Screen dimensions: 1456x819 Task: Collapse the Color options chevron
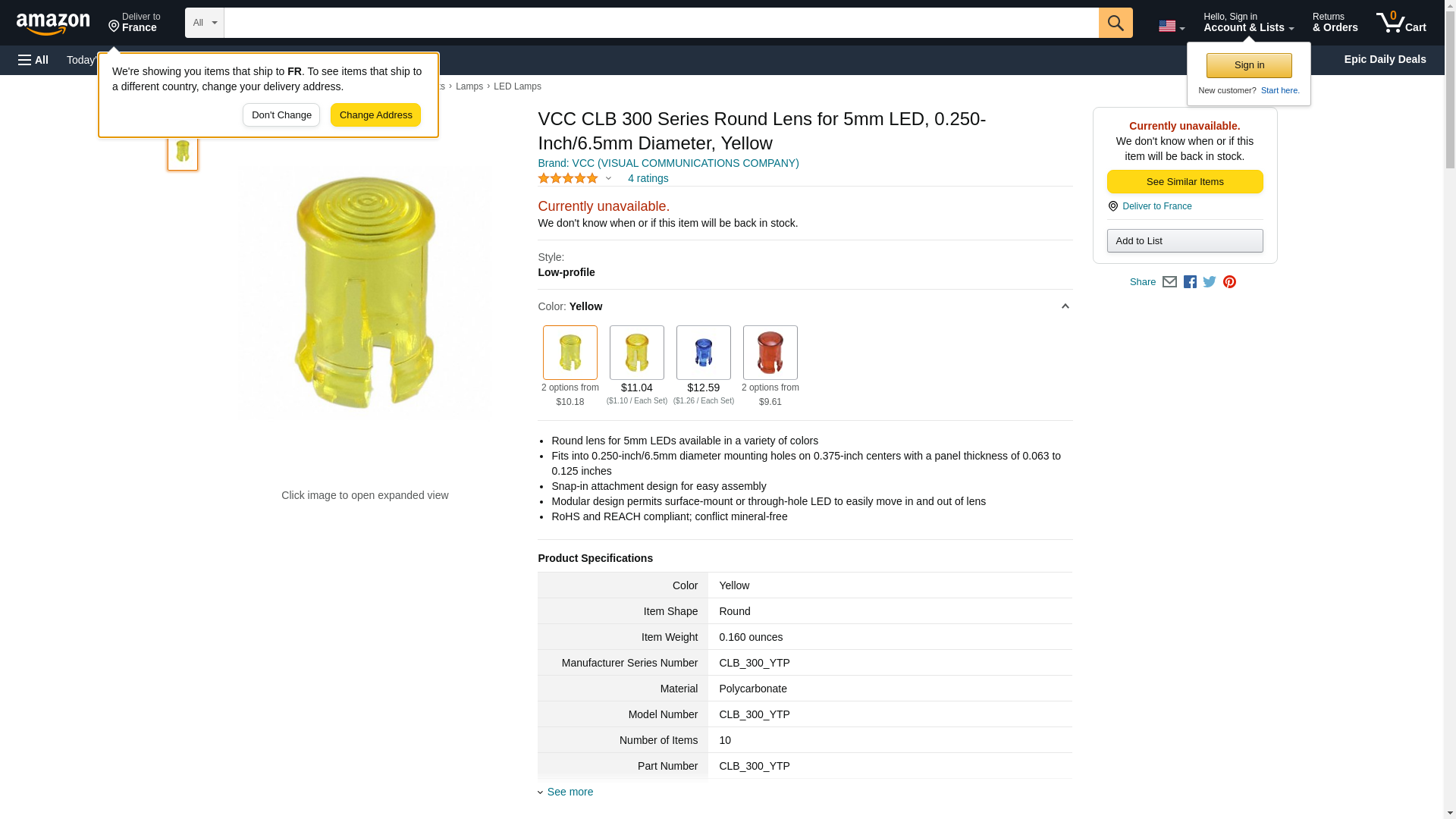[x=1065, y=306]
